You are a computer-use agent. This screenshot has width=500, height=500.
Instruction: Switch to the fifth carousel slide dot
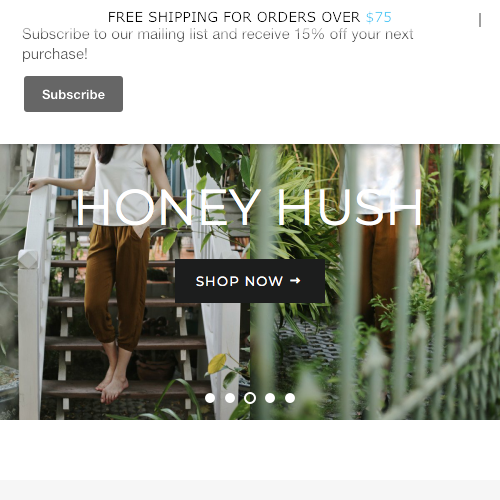pyautogui.click(x=290, y=398)
